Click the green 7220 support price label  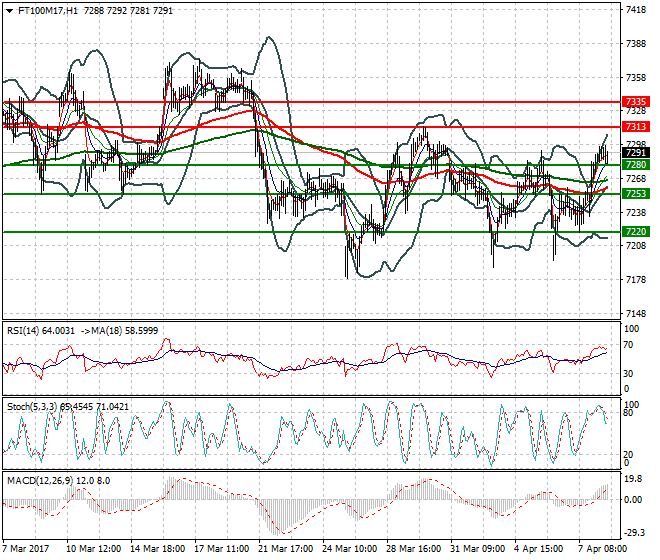click(x=636, y=232)
